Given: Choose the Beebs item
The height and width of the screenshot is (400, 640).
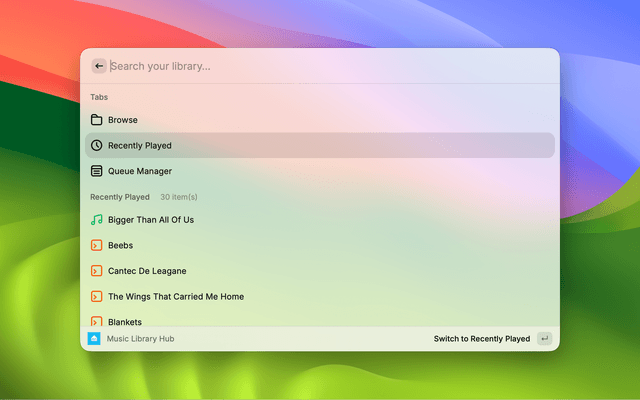Looking at the screenshot, I should tap(121, 245).
